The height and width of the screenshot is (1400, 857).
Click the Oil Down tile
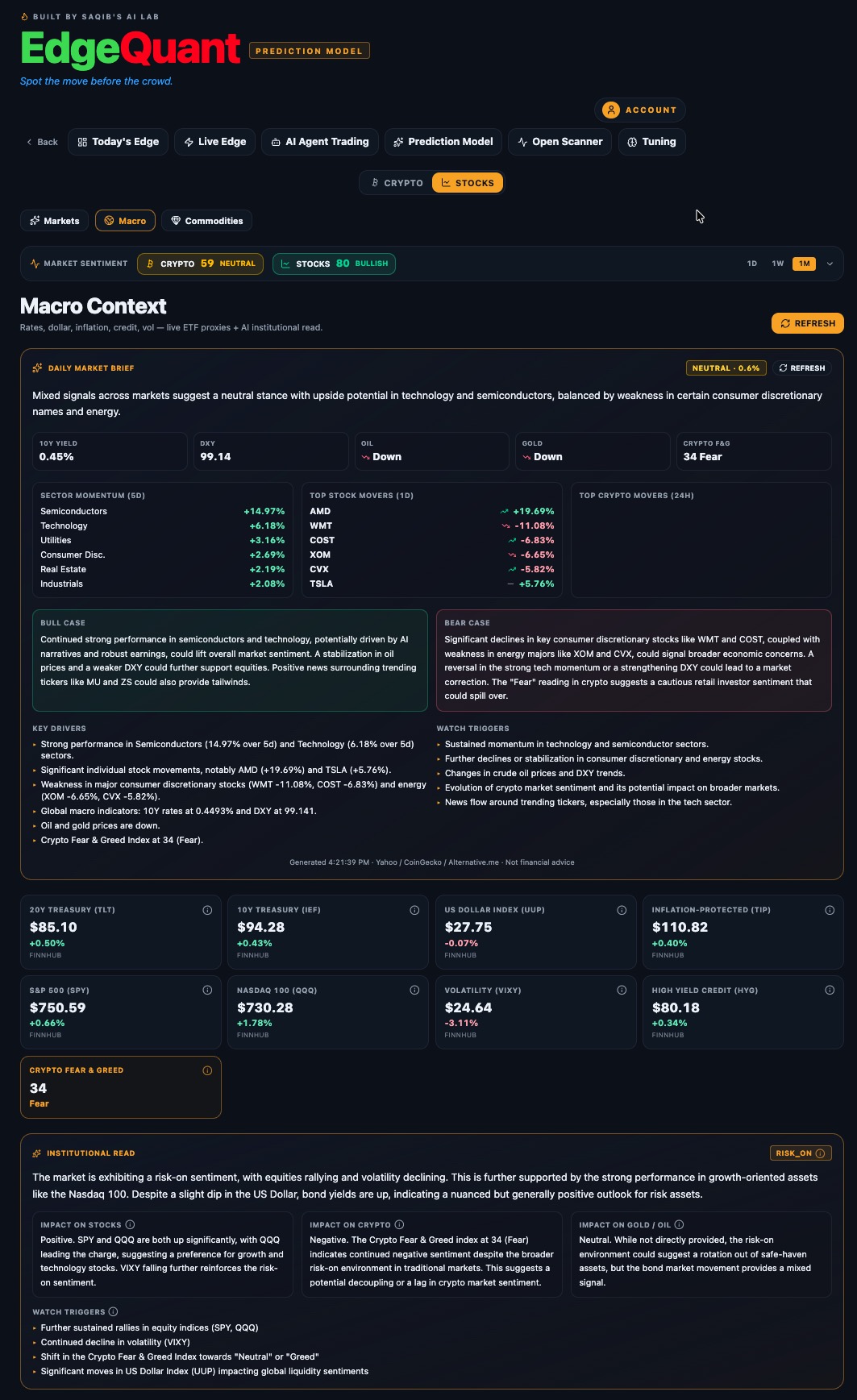(x=432, y=451)
